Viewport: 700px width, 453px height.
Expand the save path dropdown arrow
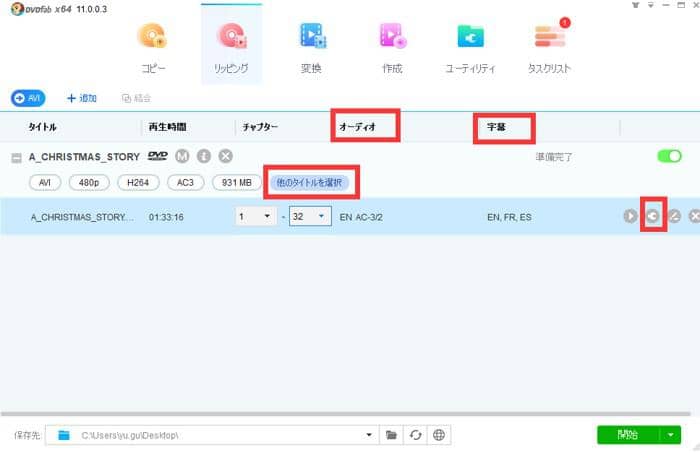click(x=369, y=435)
